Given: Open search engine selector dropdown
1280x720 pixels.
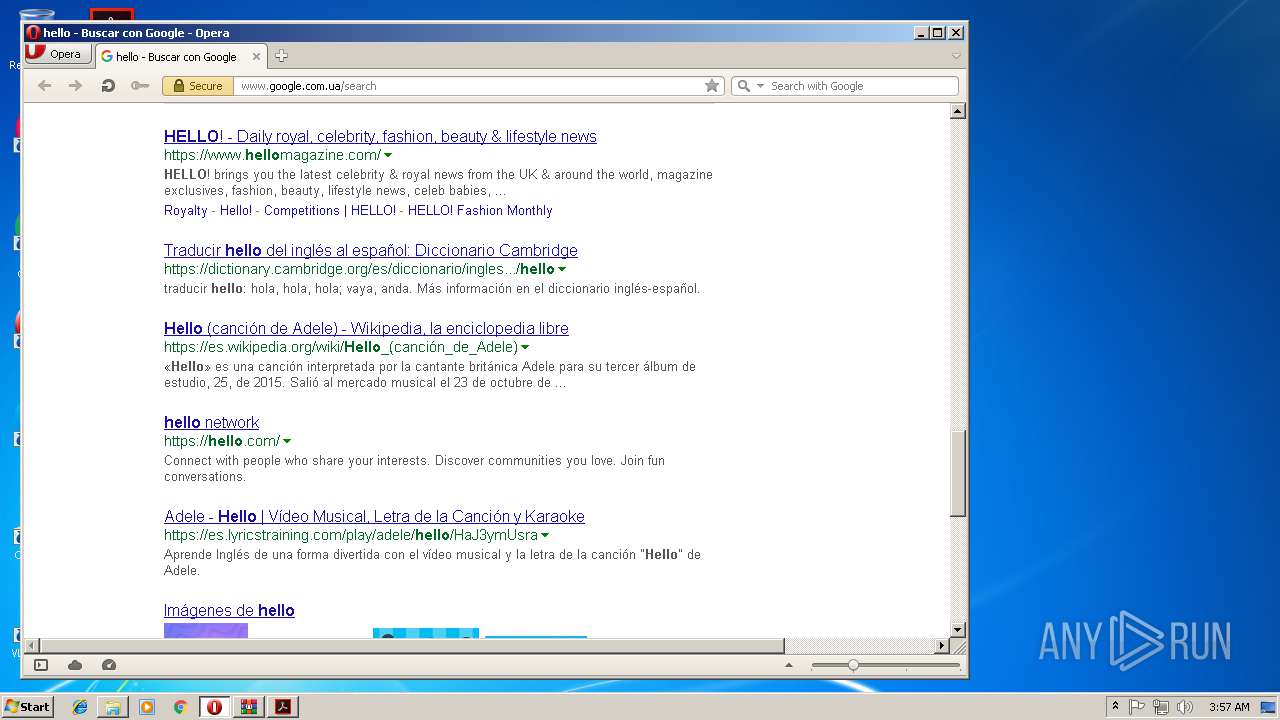Looking at the screenshot, I should point(750,86).
